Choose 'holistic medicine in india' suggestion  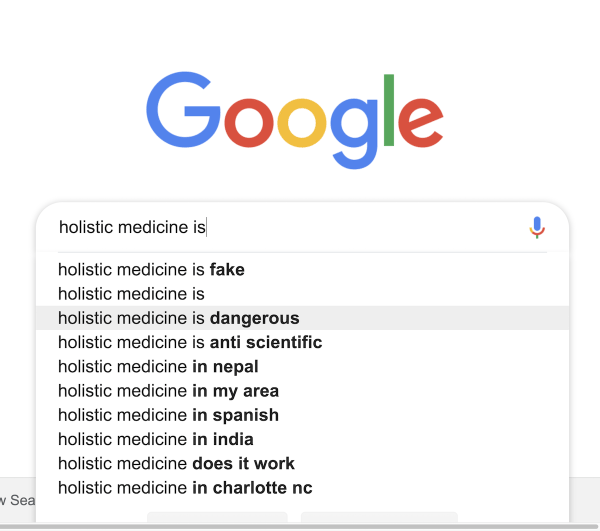point(155,439)
